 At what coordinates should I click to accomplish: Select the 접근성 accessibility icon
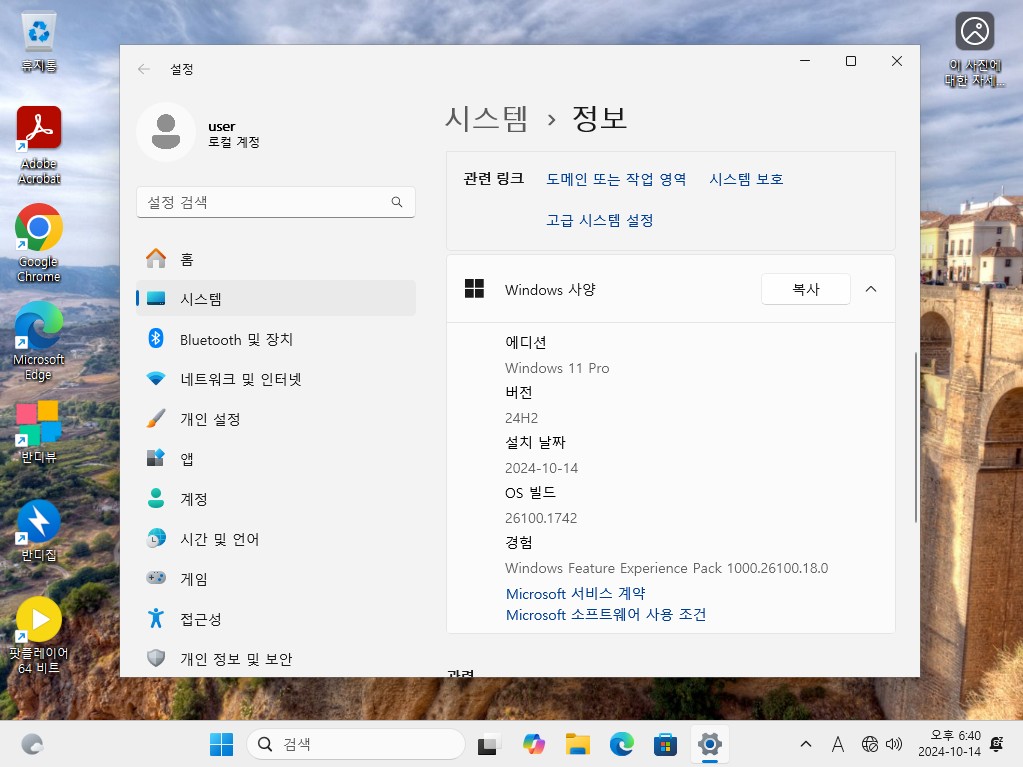(x=156, y=619)
